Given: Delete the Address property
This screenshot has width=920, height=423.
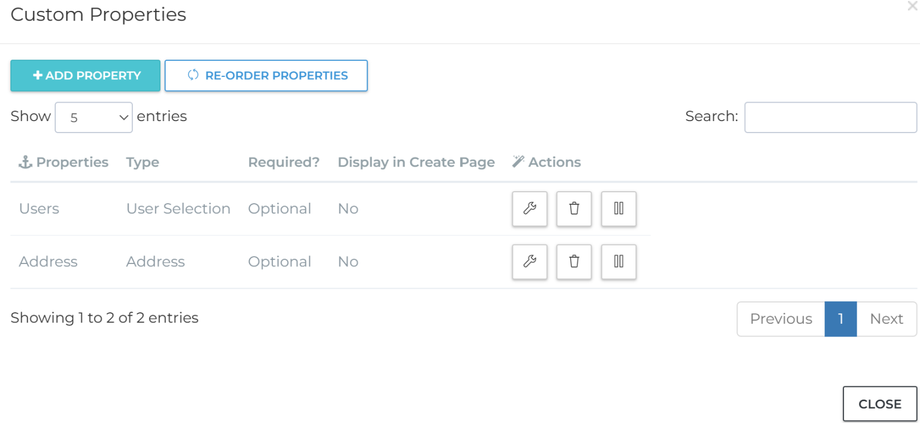Looking at the screenshot, I should click(574, 261).
